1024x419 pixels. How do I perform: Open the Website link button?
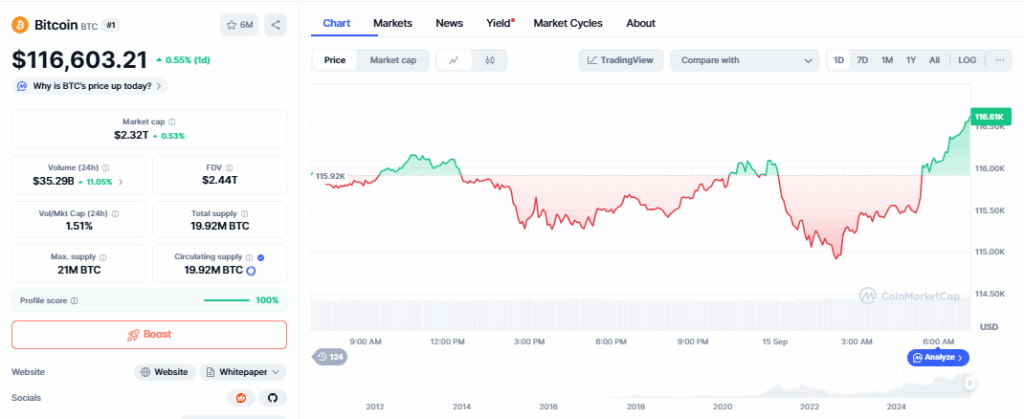[165, 372]
